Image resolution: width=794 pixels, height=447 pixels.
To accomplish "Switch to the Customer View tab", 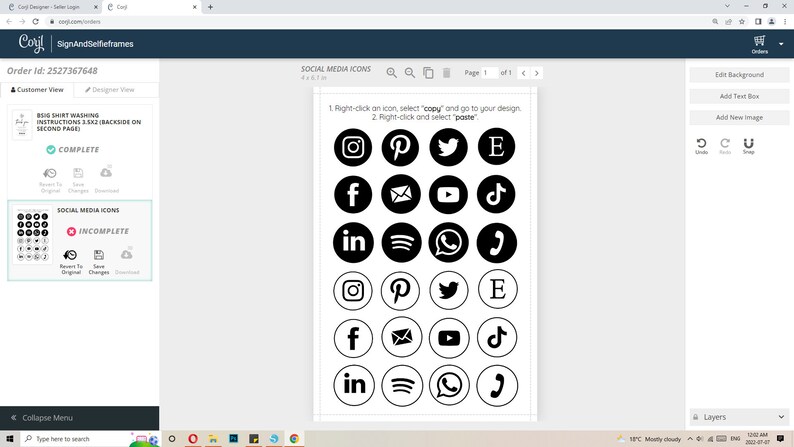I will click(37, 90).
